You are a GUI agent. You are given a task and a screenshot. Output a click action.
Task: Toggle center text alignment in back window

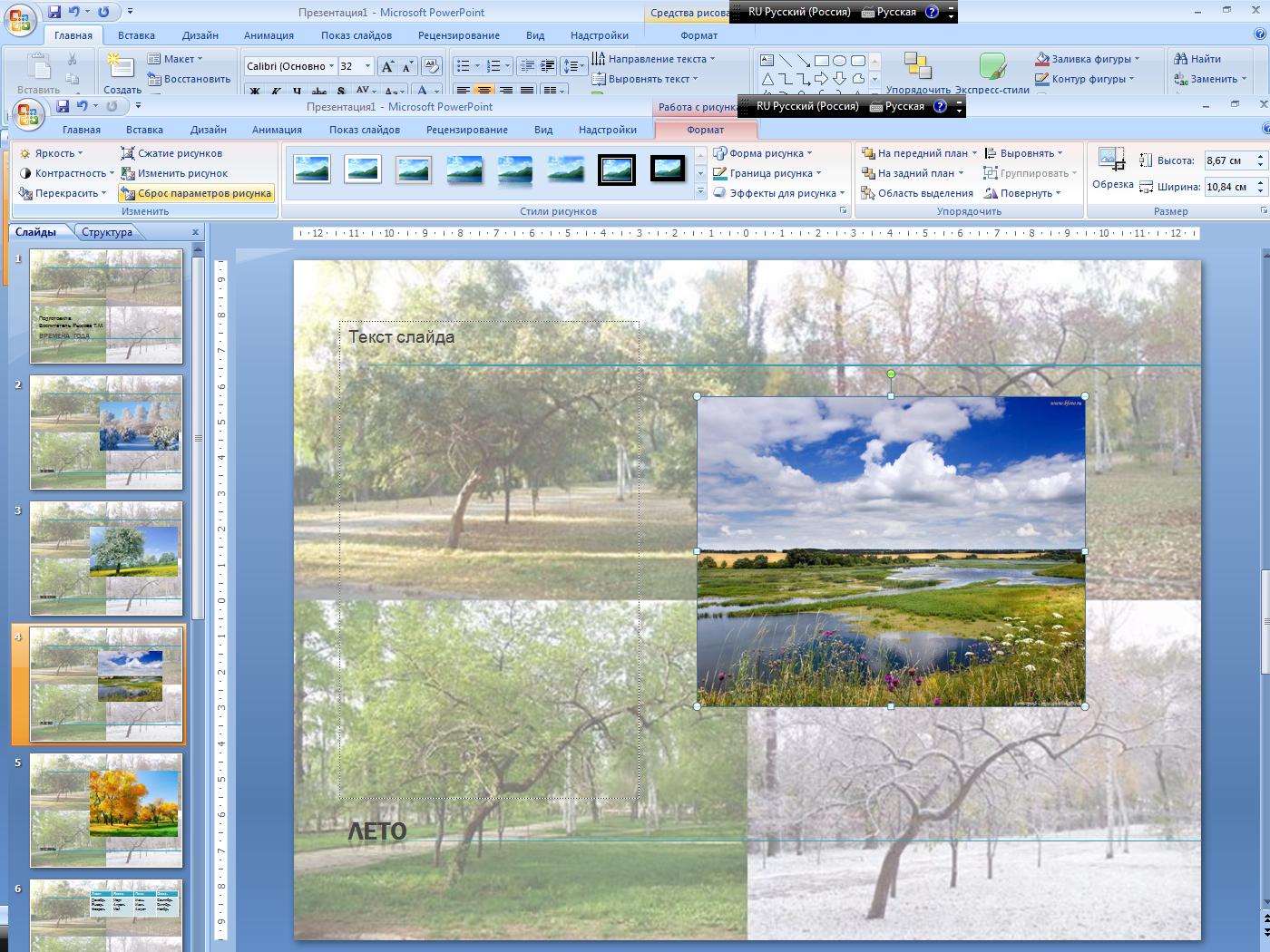484,91
